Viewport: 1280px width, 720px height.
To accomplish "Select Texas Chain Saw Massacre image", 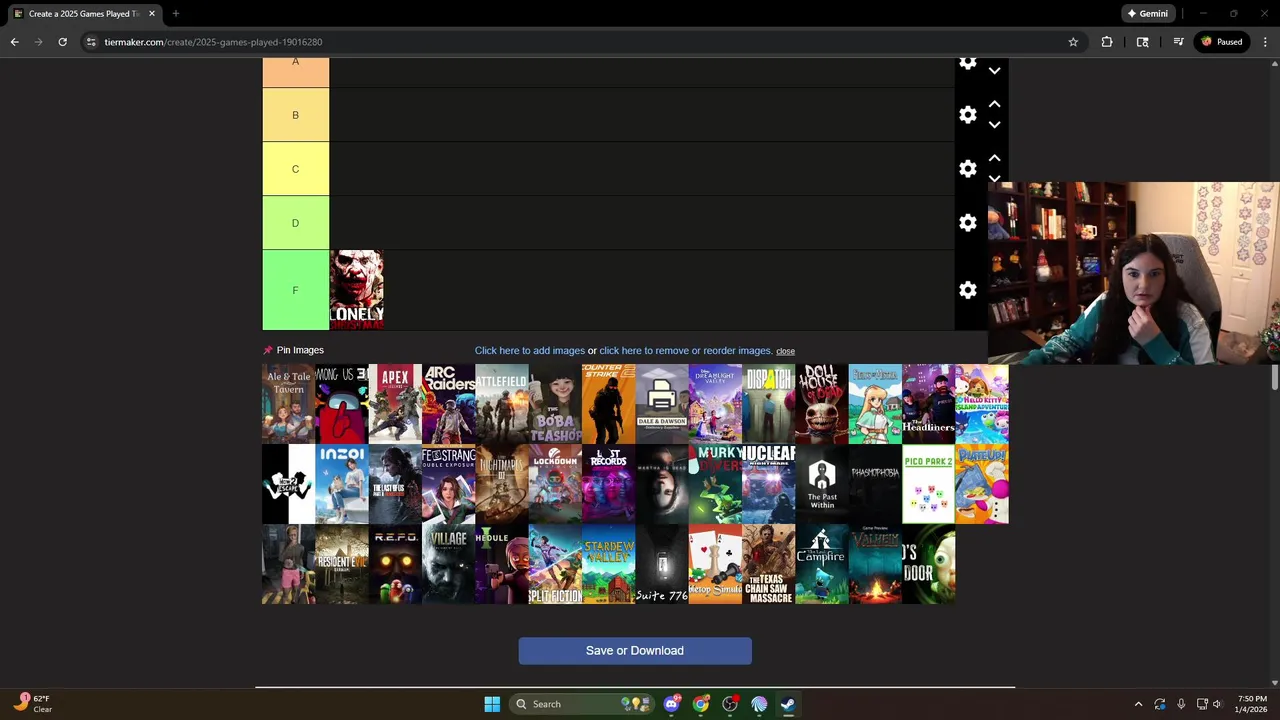I will point(768,564).
